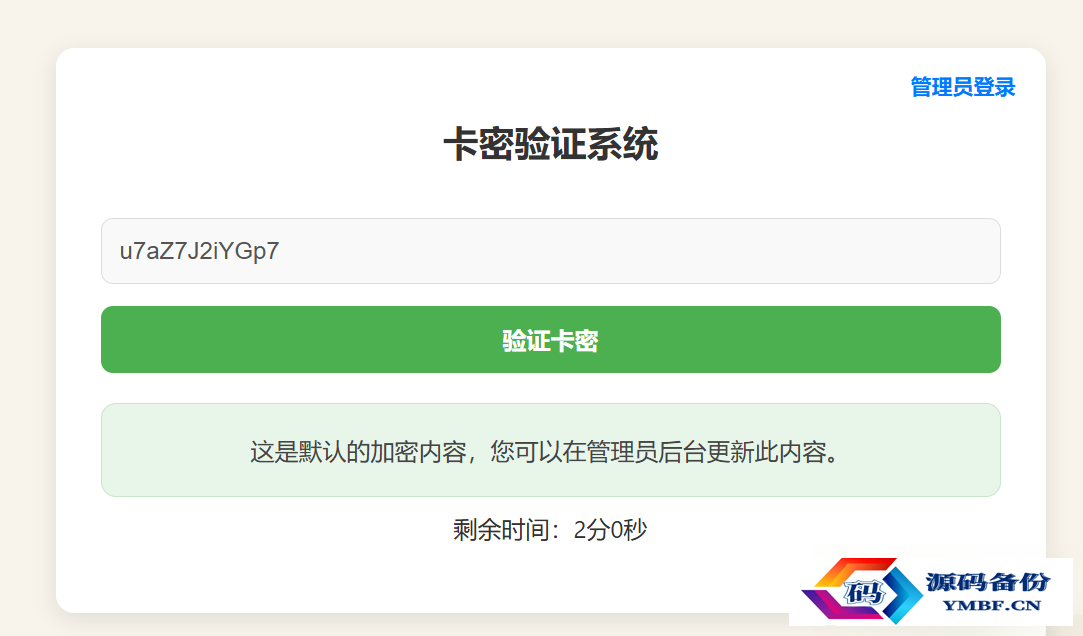Screen dimensions: 1083x636
Task: Click the 验证卡密 green button
Action: pyautogui.click(x=550, y=340)
